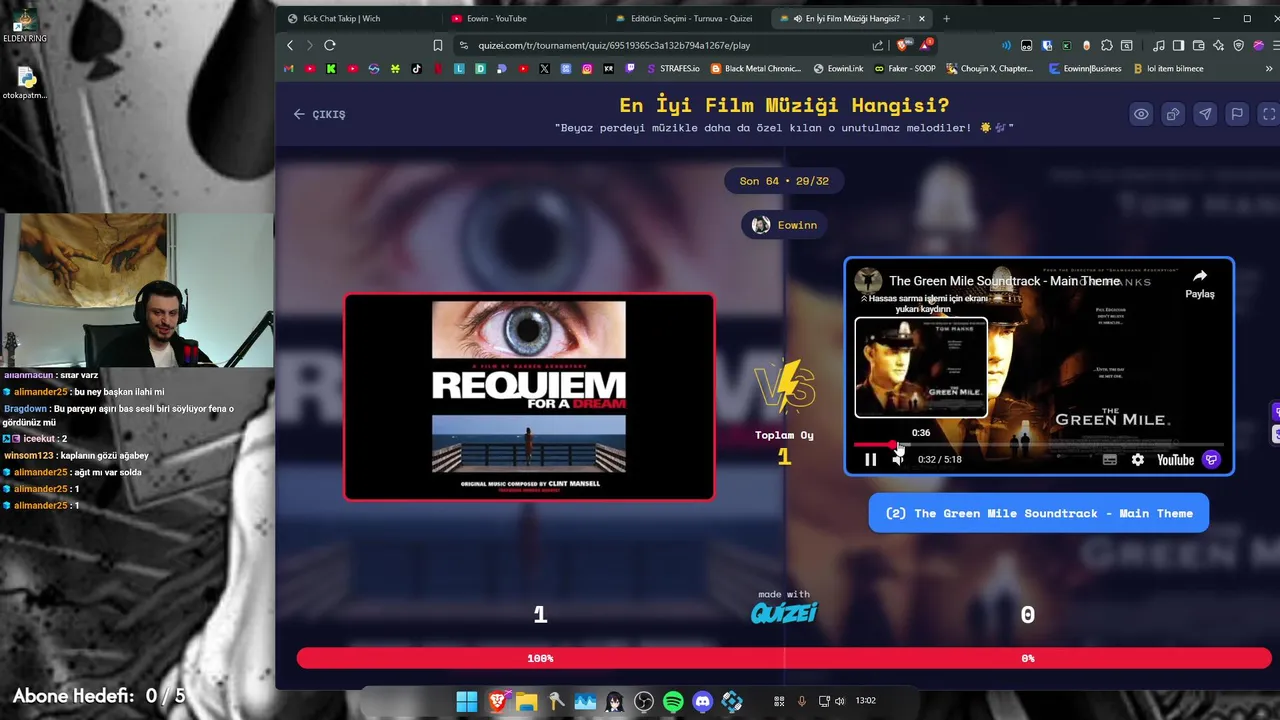
Task: Open the Faker - SOOP bookmark
Action: tap(904, 69)
